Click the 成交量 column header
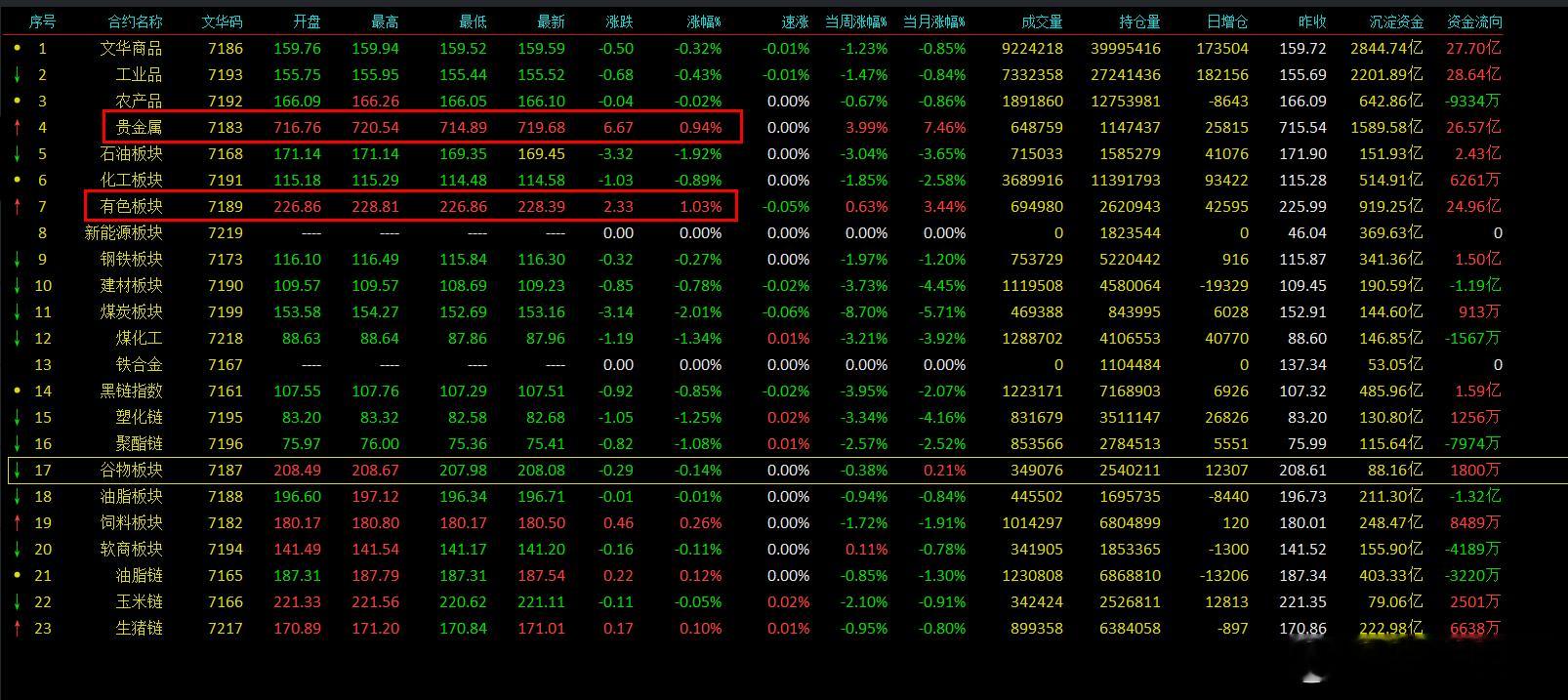This screenshot has height=700, width=1568. coord(1042,21)
